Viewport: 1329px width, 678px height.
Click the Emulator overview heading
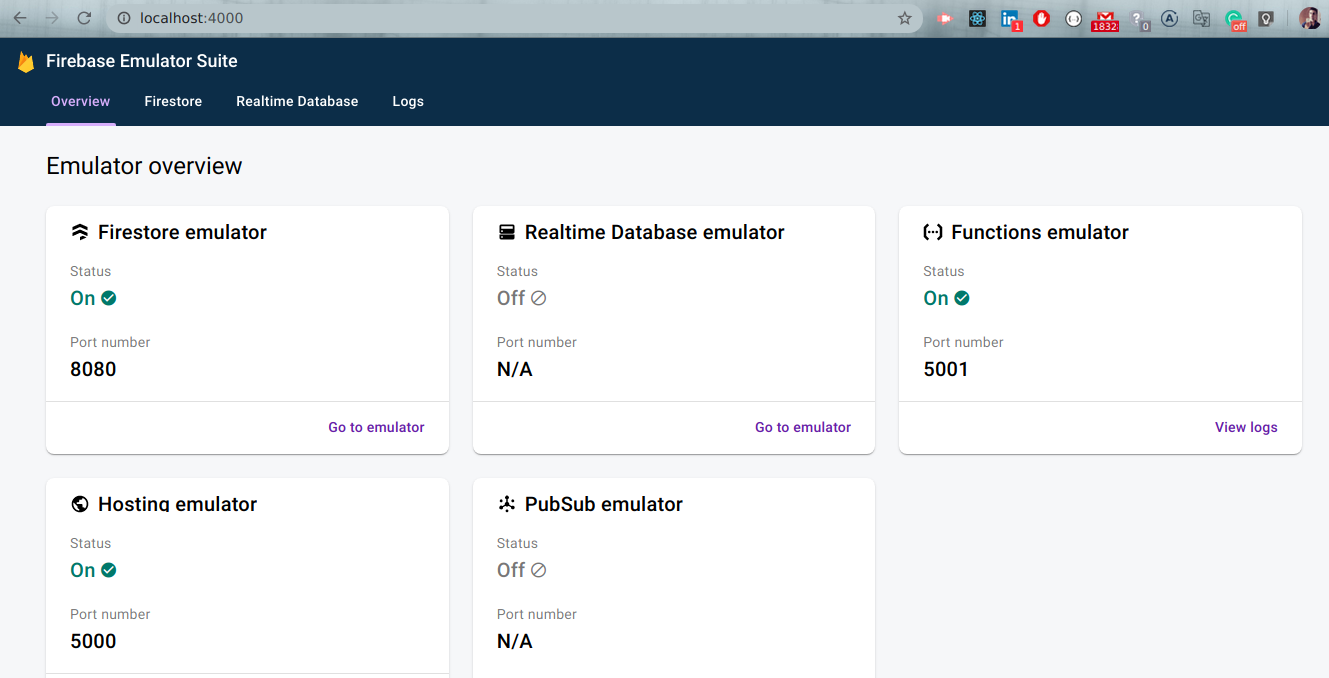pos(144,166)
